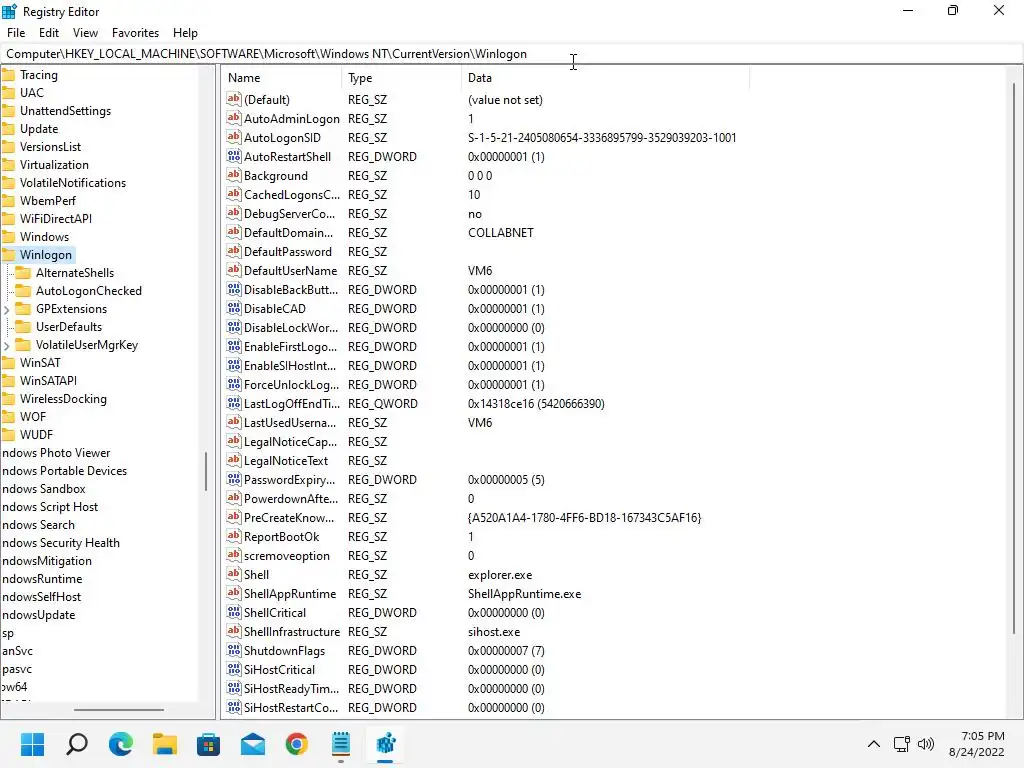
Task: Click the string icon for LegalNoticeText
Action: [x=234, y=460]
